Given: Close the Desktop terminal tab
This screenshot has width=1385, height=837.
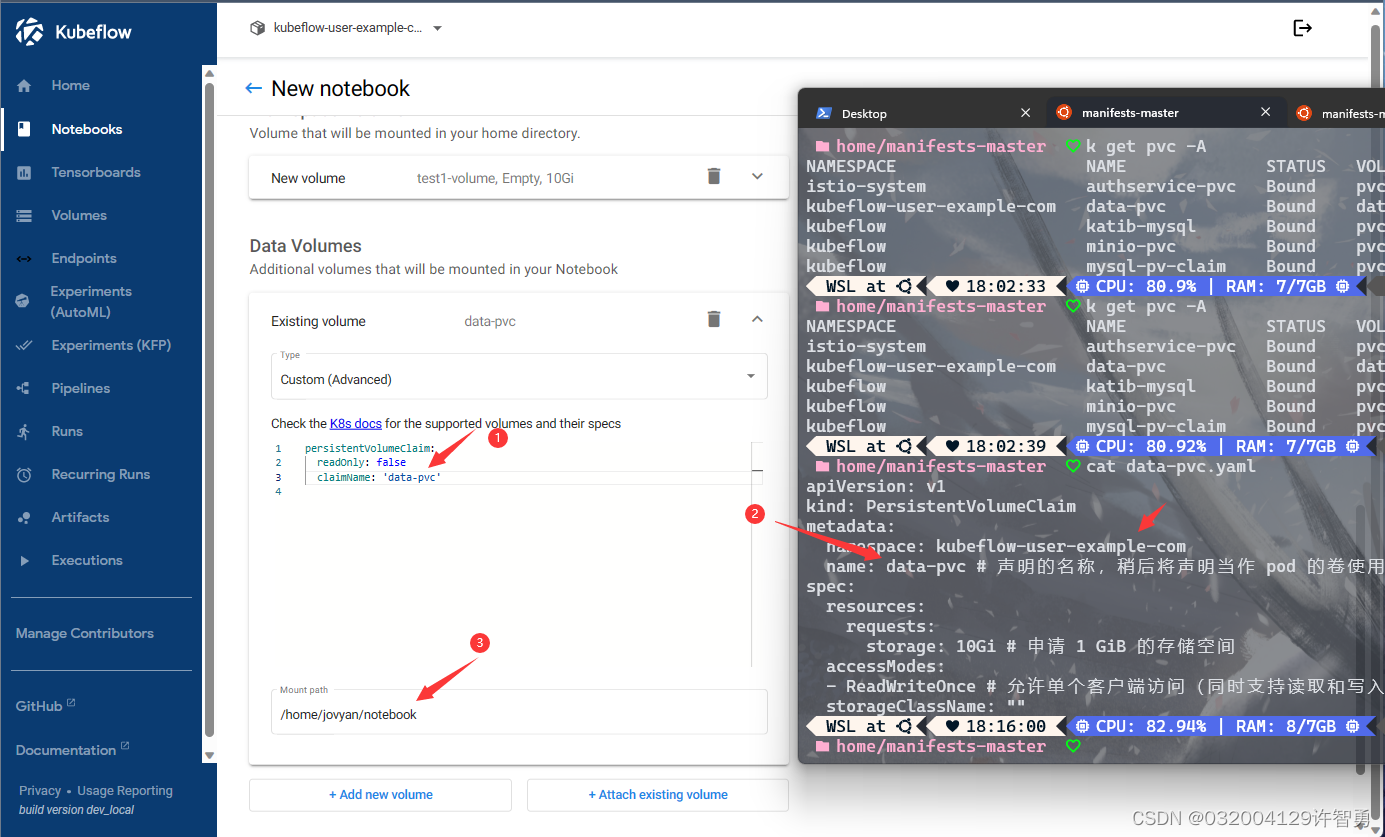Looking at the screenshot, I should (1025, 113).
